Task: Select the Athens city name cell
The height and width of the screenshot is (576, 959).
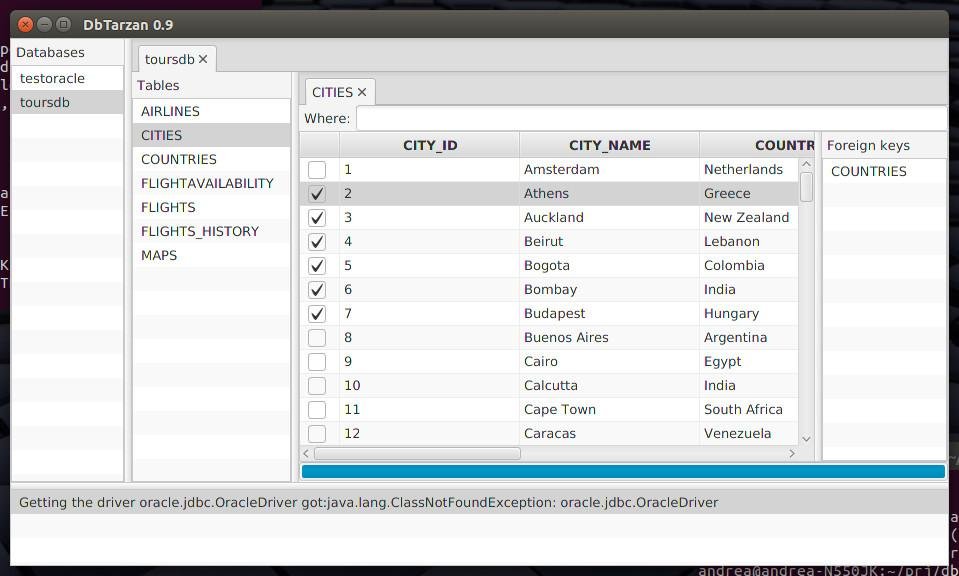Action: (609, 194)
